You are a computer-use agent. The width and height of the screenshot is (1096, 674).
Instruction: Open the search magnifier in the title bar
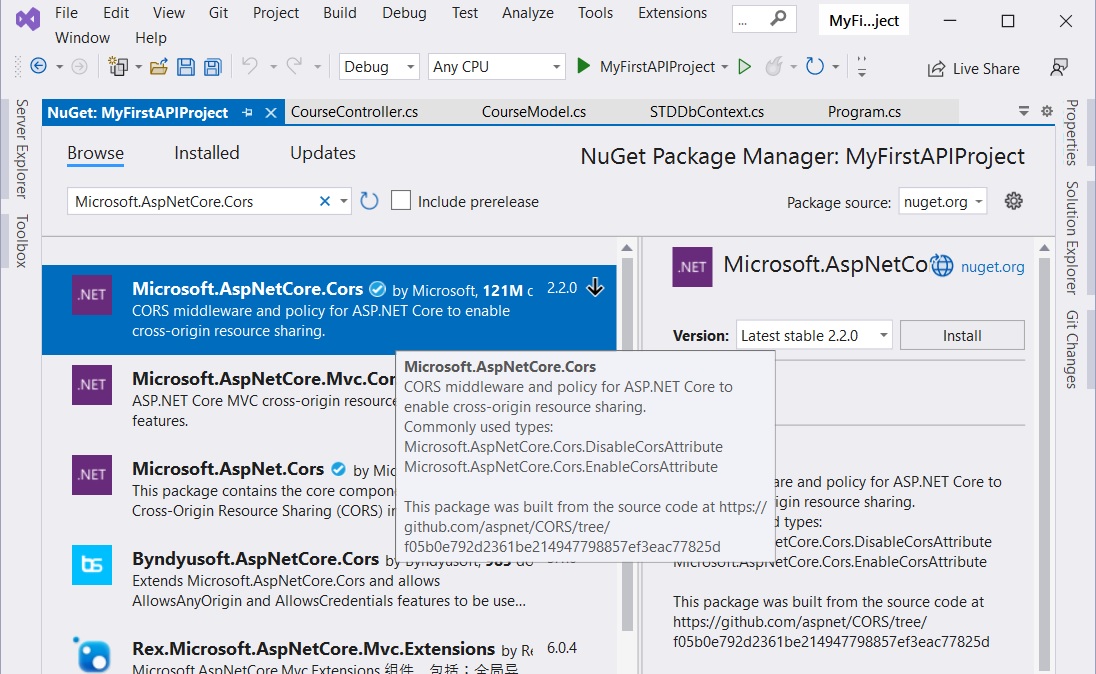(x=778, y=20)
